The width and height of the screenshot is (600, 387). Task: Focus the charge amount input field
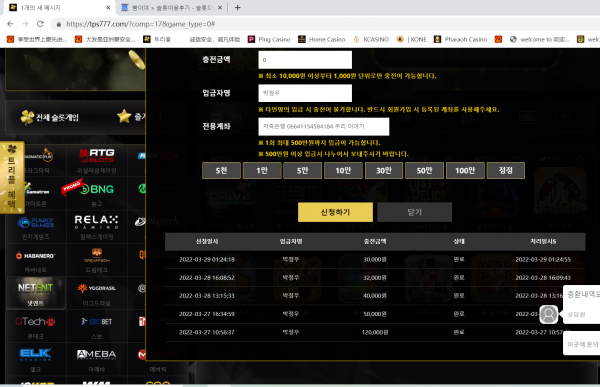[x=305, y=60]
